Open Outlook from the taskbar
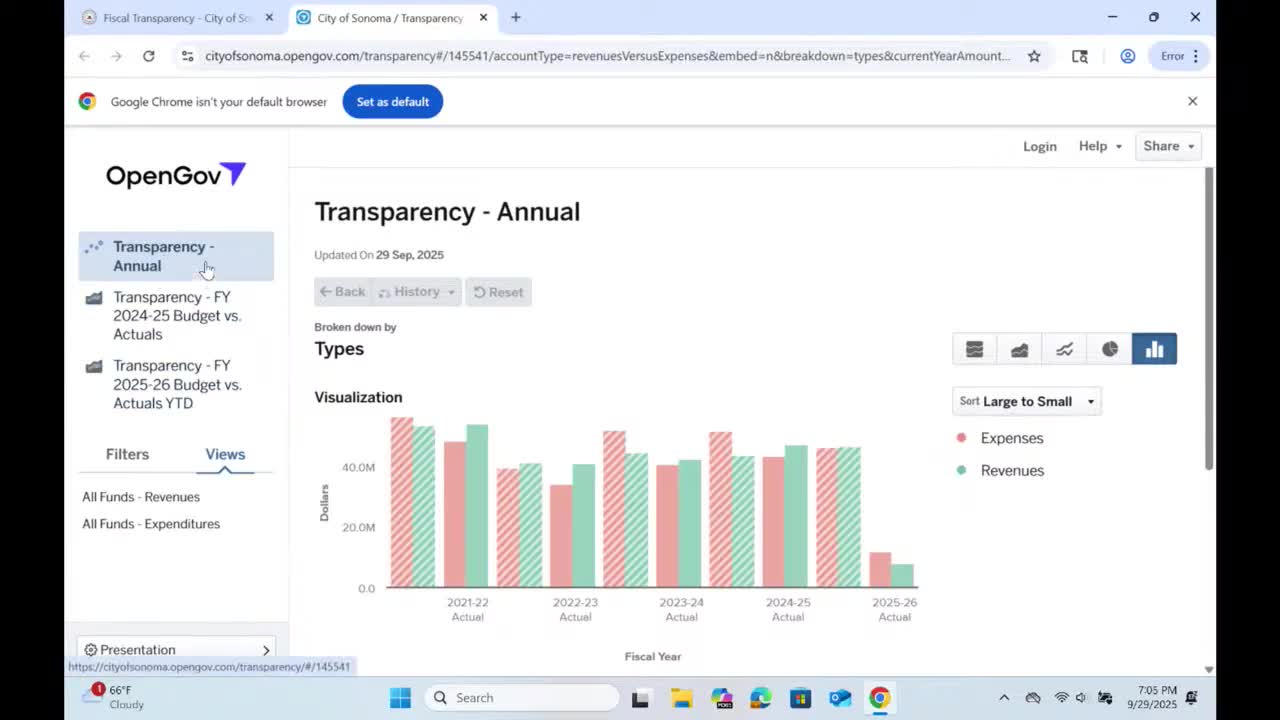Image resolution: width=1280 pixels, height=720 pixels. click(x=840, y=698)
